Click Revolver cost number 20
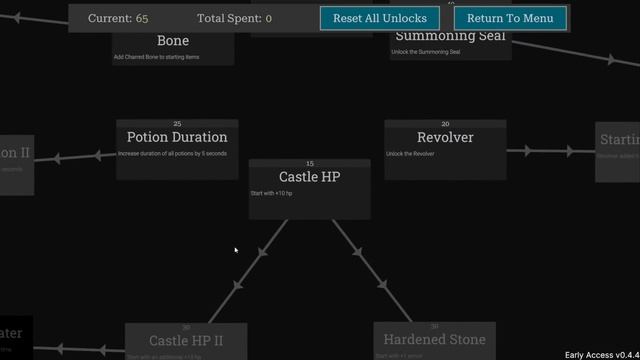This screenshot has height=360, width=640. [445, 124]
